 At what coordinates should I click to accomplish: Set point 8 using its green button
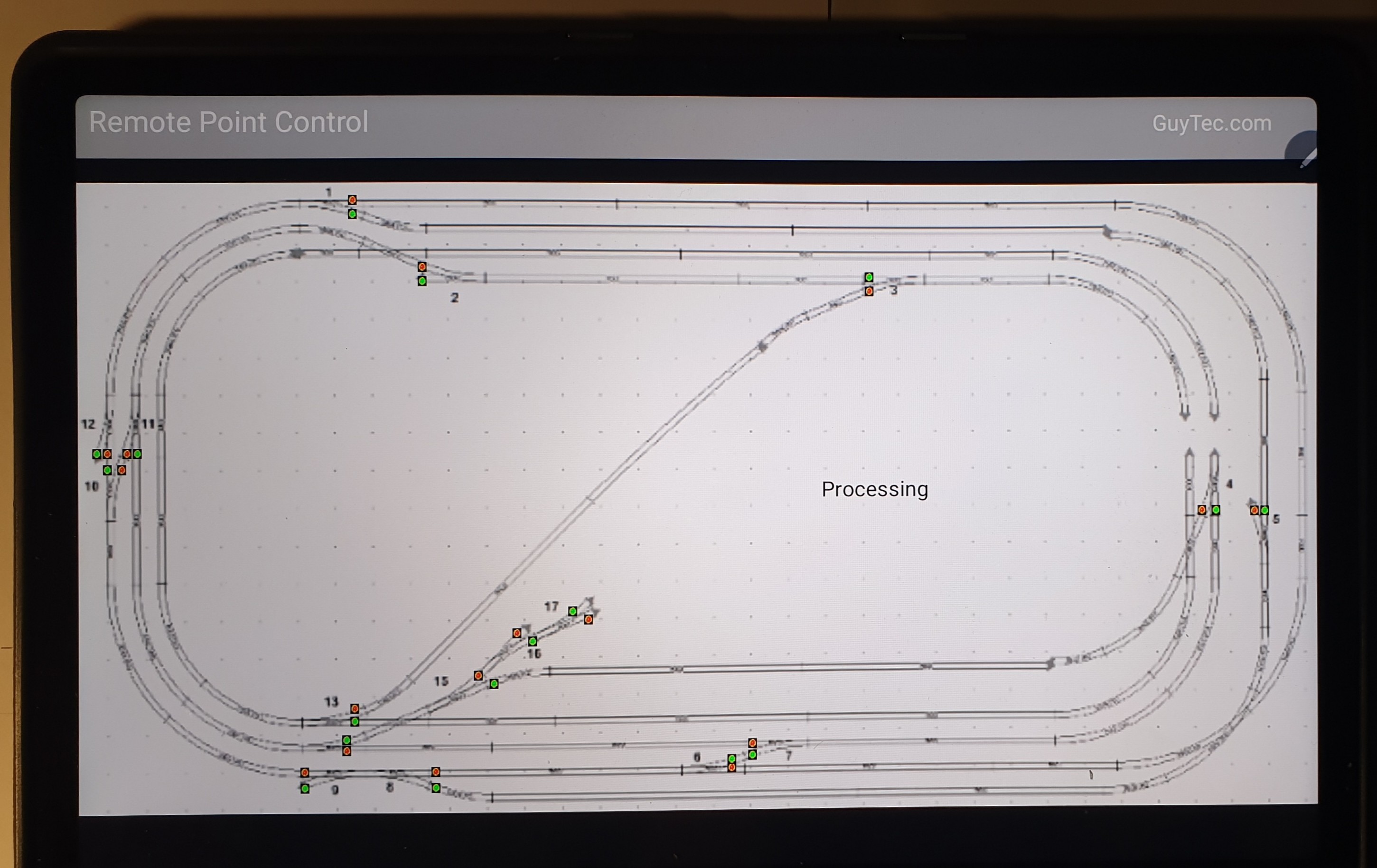(x=436, y=788)
